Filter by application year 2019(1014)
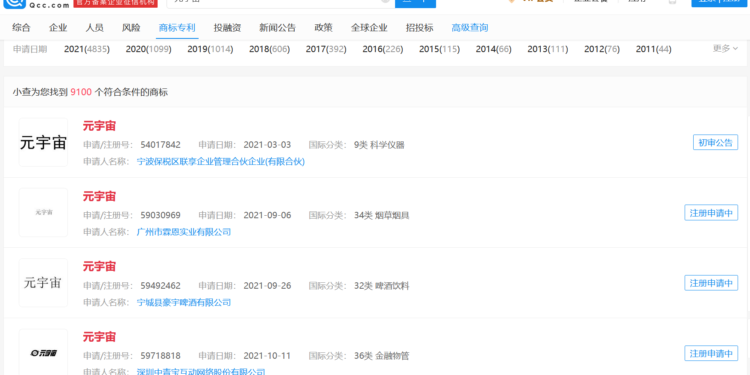 tap(210, 49)
